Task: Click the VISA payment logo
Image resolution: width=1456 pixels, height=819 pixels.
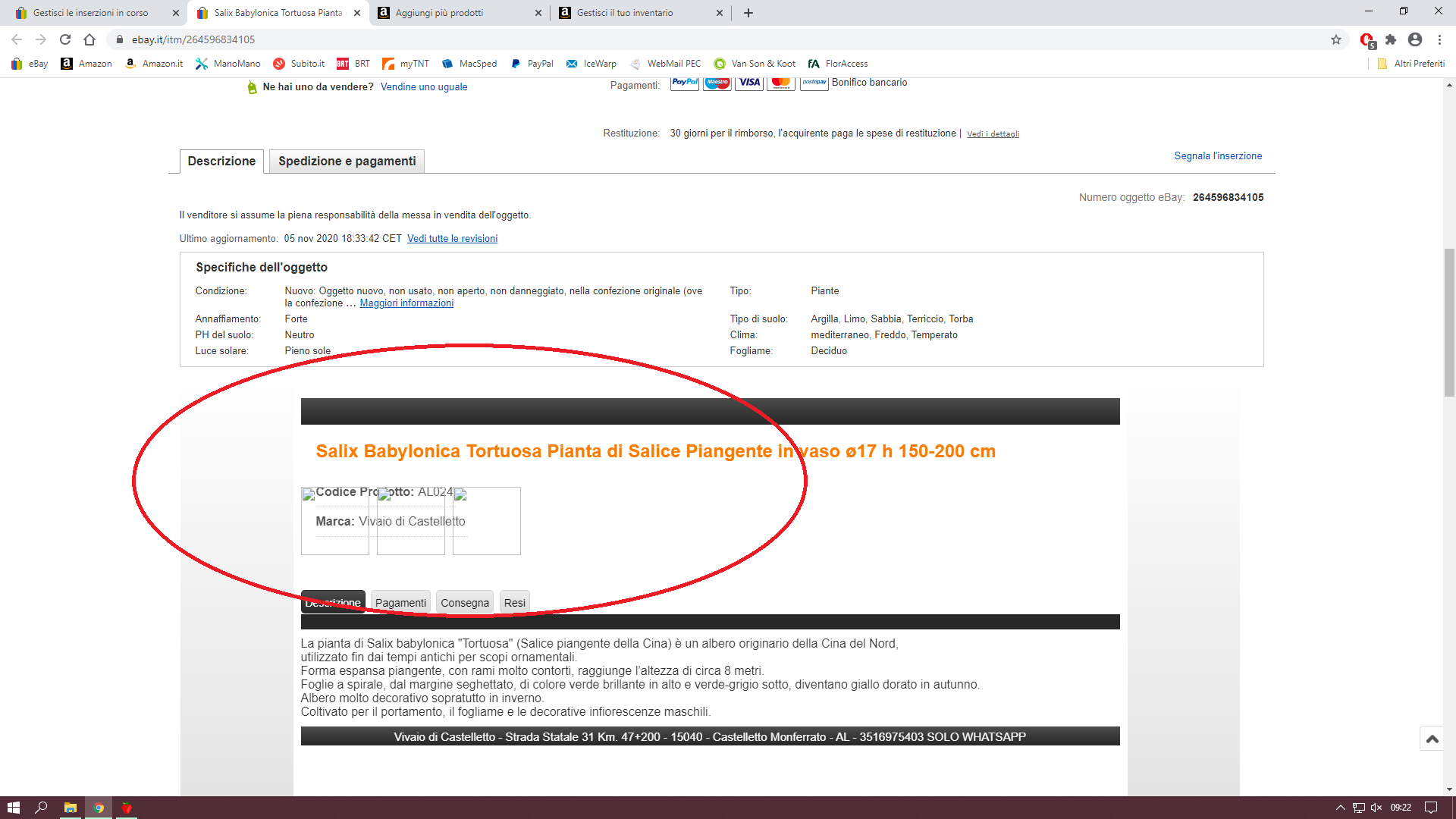Action: pyautogui.click(x=749, y=83)
